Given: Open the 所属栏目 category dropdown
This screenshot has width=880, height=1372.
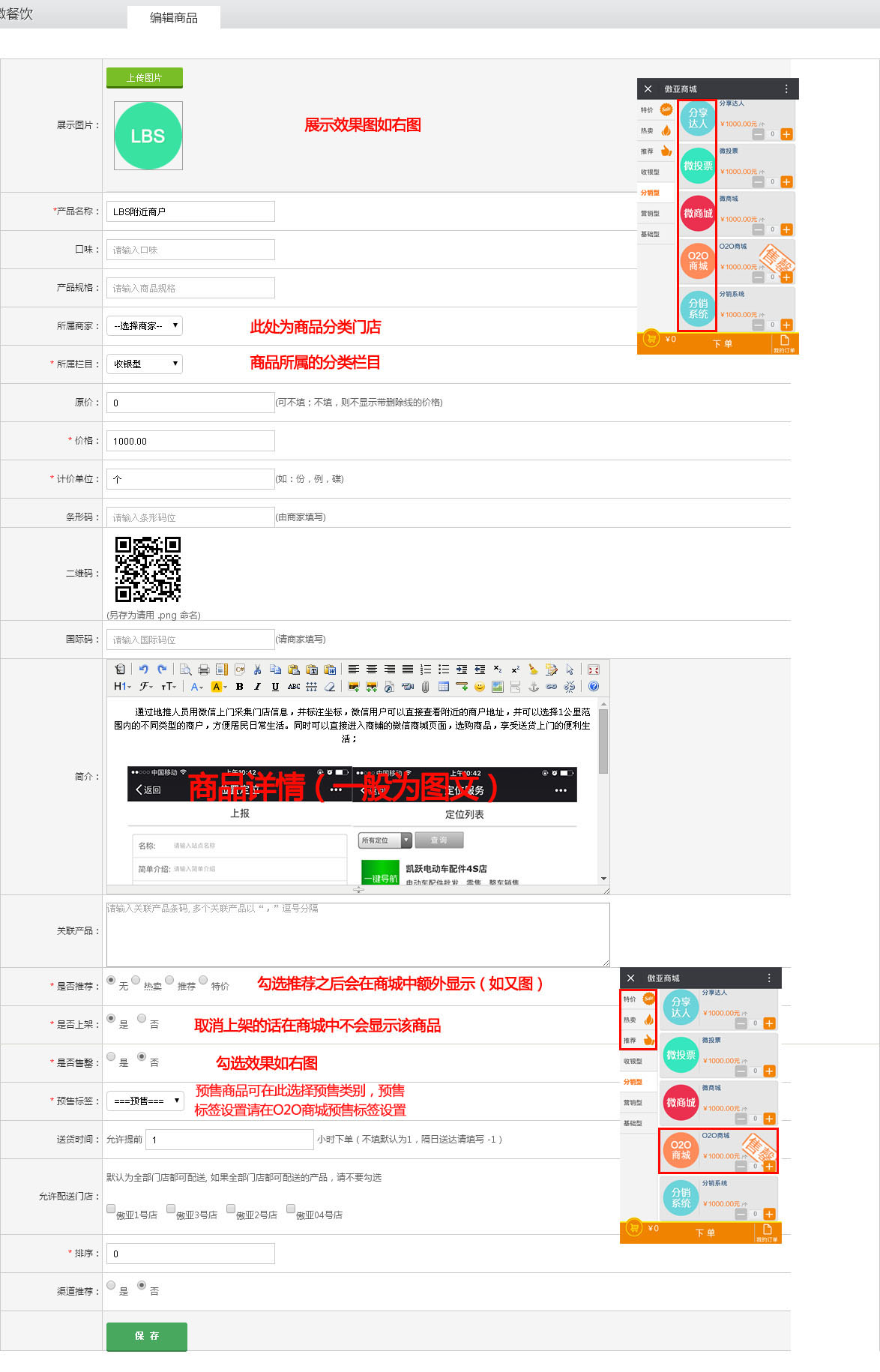Looking at the screenshot, I should 145,364.
